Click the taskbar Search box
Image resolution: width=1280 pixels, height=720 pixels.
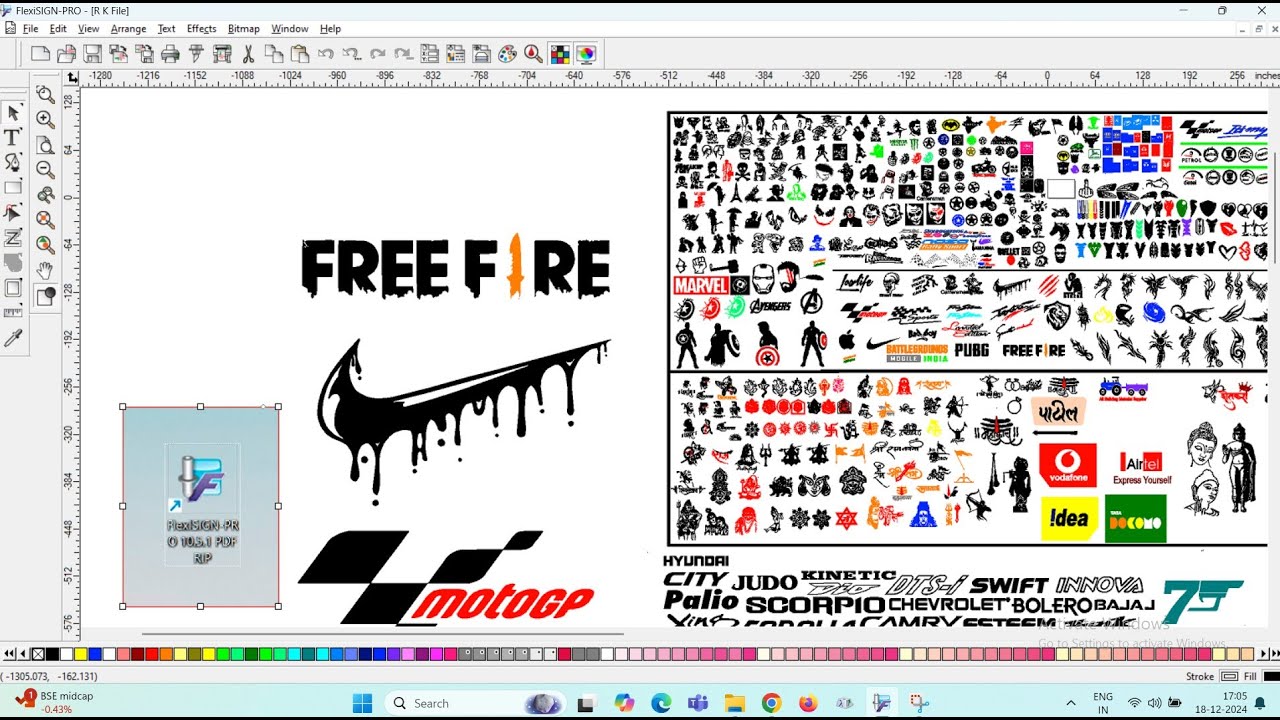coord(474,703)
